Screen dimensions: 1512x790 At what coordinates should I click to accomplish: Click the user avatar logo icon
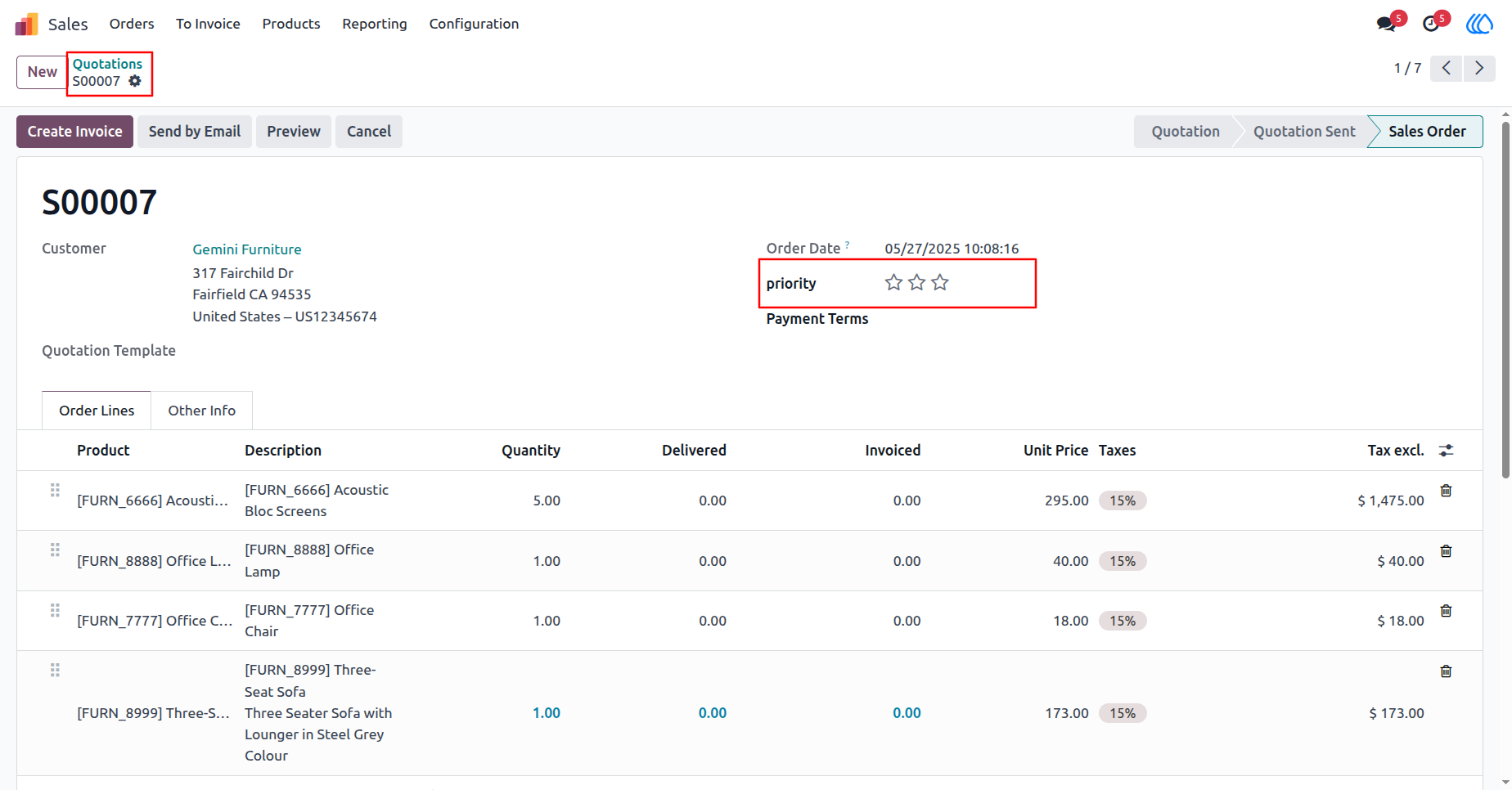[x=1479, y=24]
